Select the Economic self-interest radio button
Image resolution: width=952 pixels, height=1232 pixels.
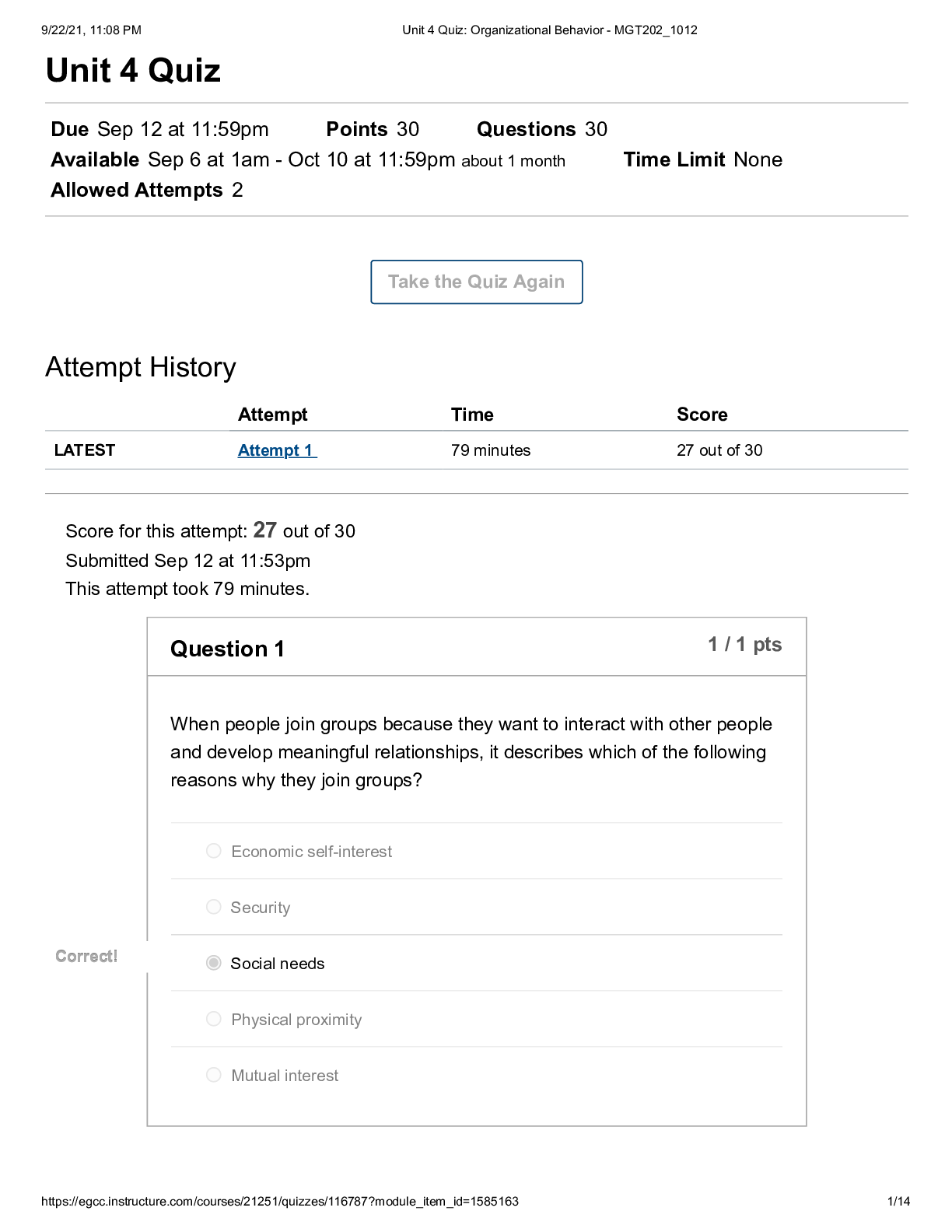(214, 851)
